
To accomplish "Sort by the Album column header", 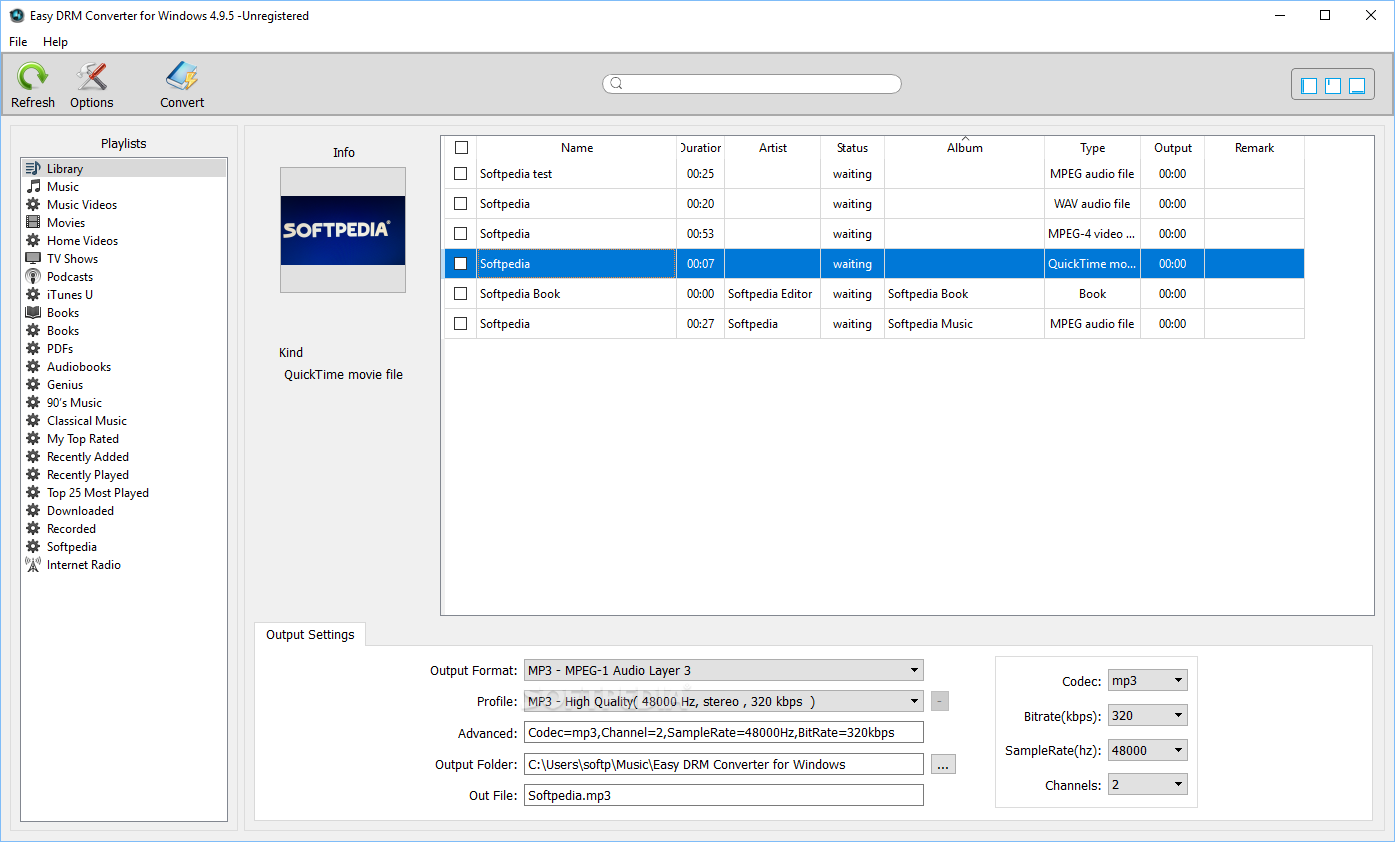I will click(x=965, y=148).
